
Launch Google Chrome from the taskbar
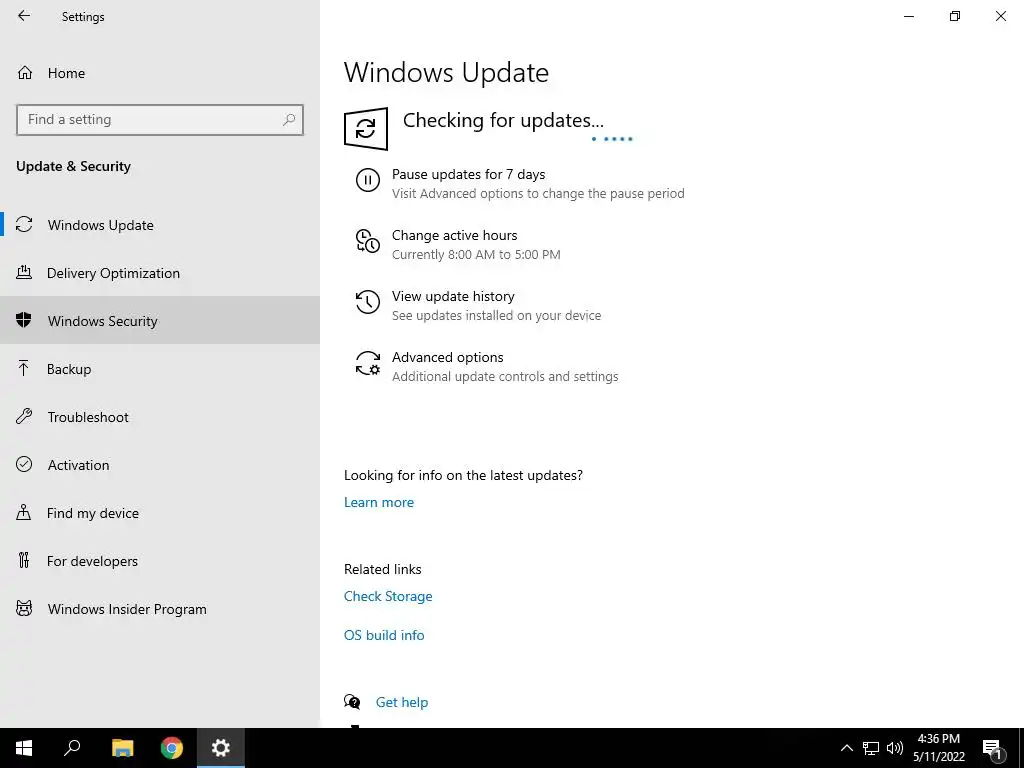[172, 748]
